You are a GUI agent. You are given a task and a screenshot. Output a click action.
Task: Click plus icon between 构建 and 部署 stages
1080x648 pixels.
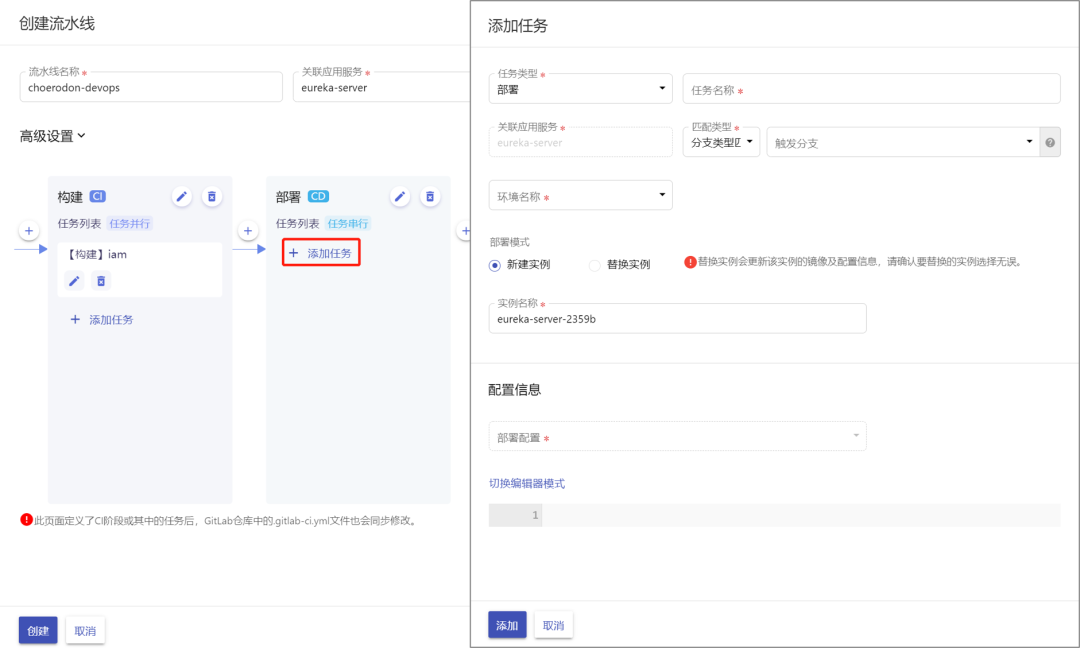coord(247,231)
